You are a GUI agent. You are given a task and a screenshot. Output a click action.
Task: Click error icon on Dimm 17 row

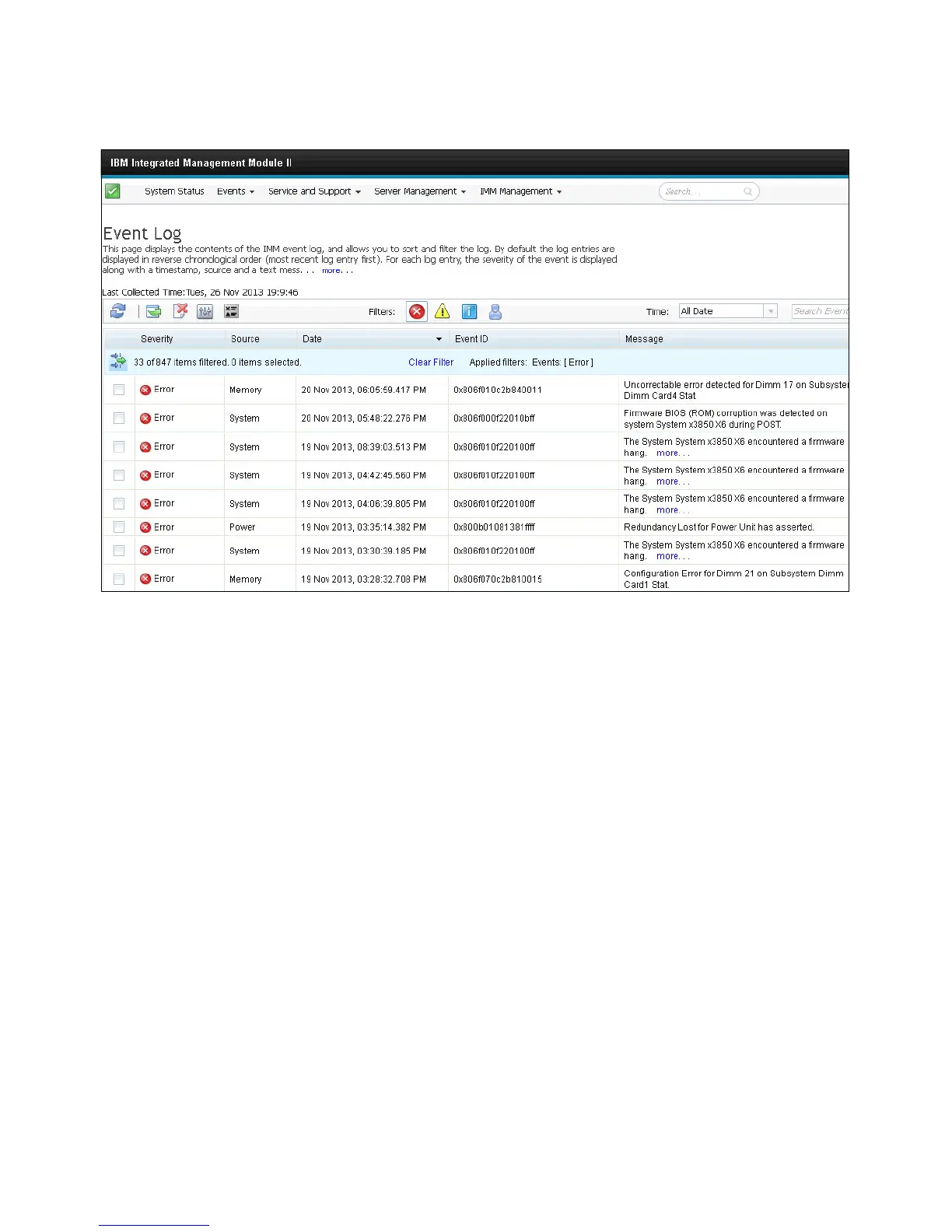click(x=145, y=390)
